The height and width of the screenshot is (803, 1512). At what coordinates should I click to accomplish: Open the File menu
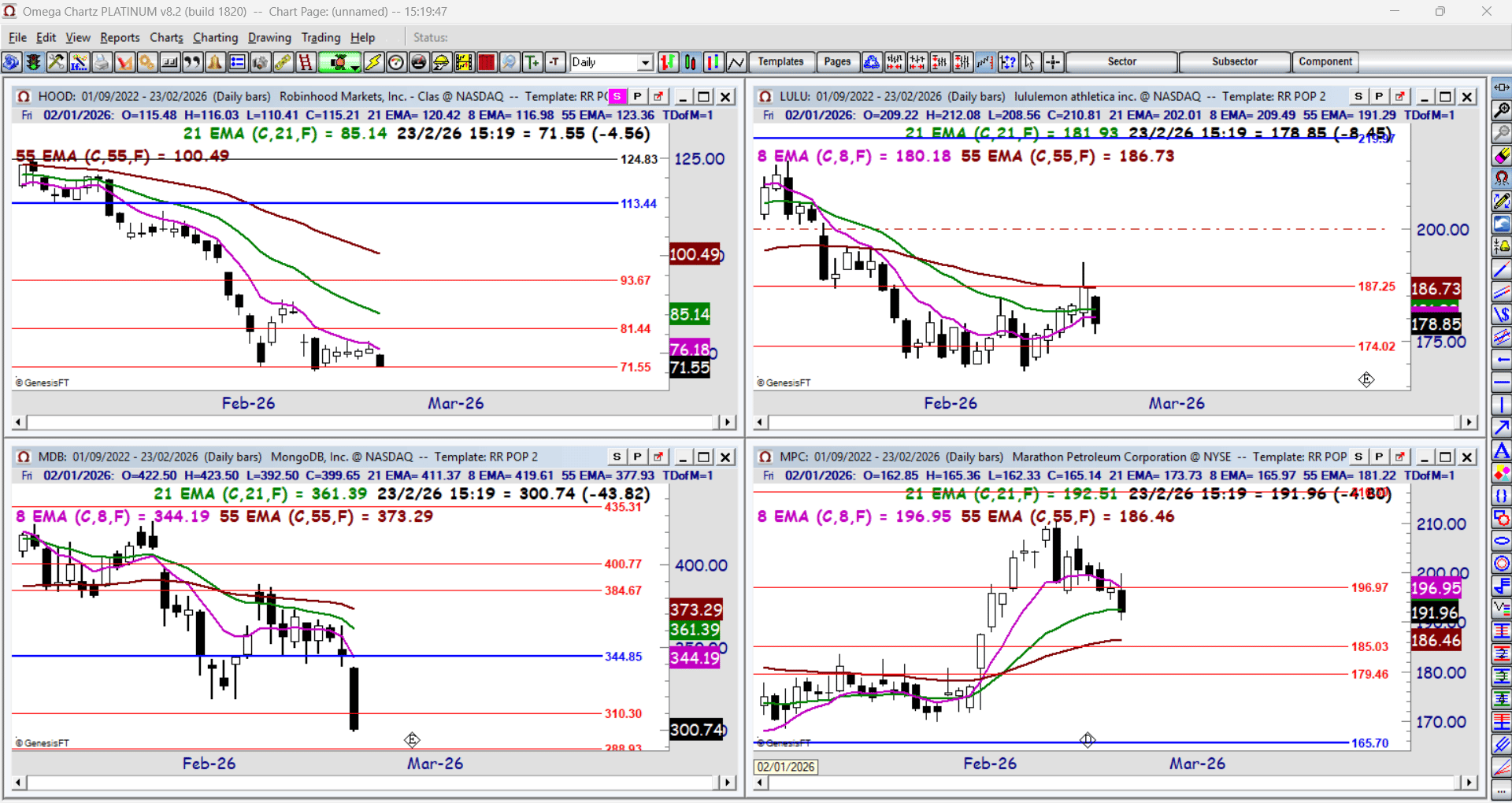click(17, 37)
